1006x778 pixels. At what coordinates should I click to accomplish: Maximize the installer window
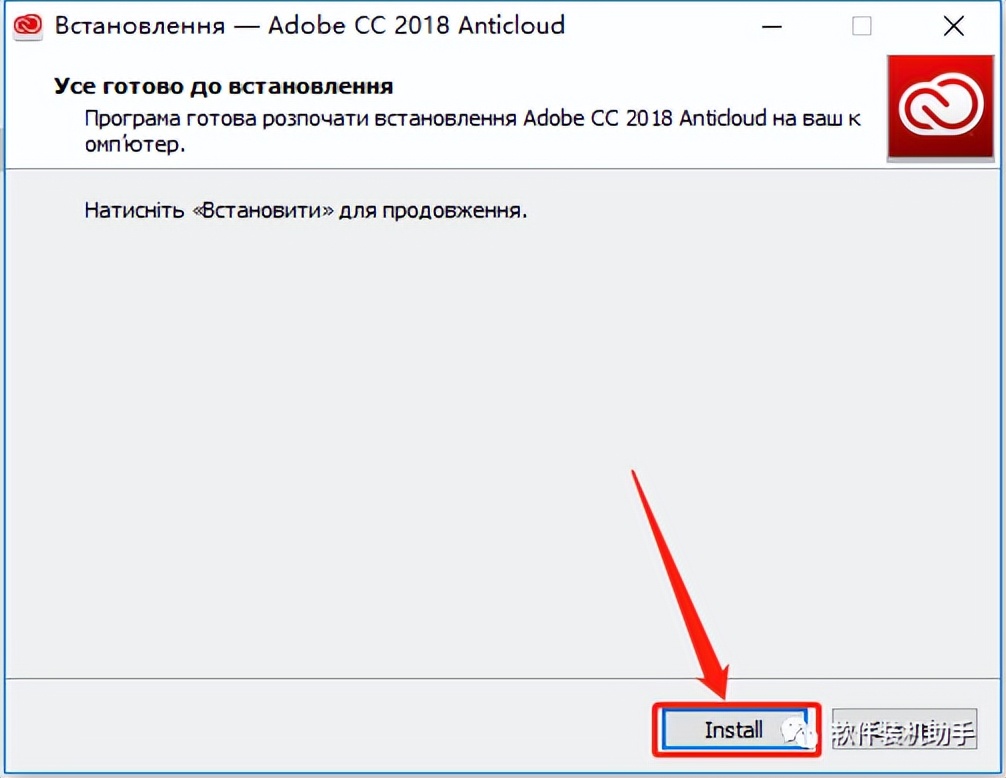pos(862,26)
